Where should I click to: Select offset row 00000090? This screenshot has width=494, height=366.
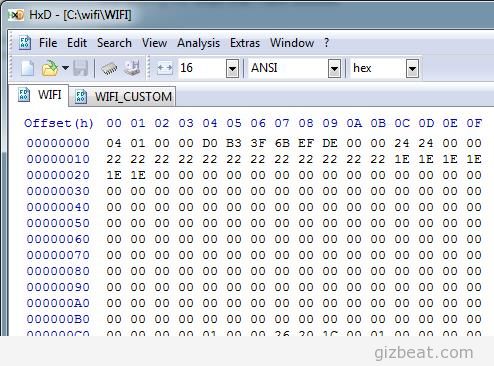click(58, 287)
